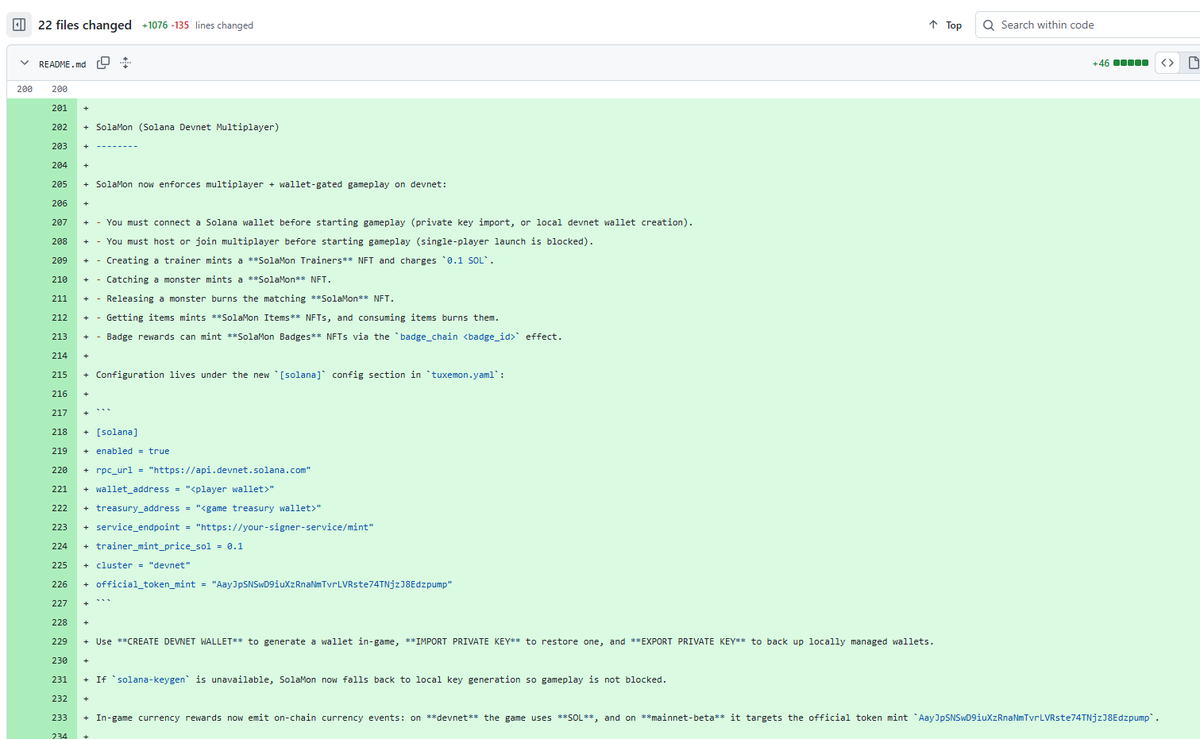Select line number 205

click(x=59, y=184)
